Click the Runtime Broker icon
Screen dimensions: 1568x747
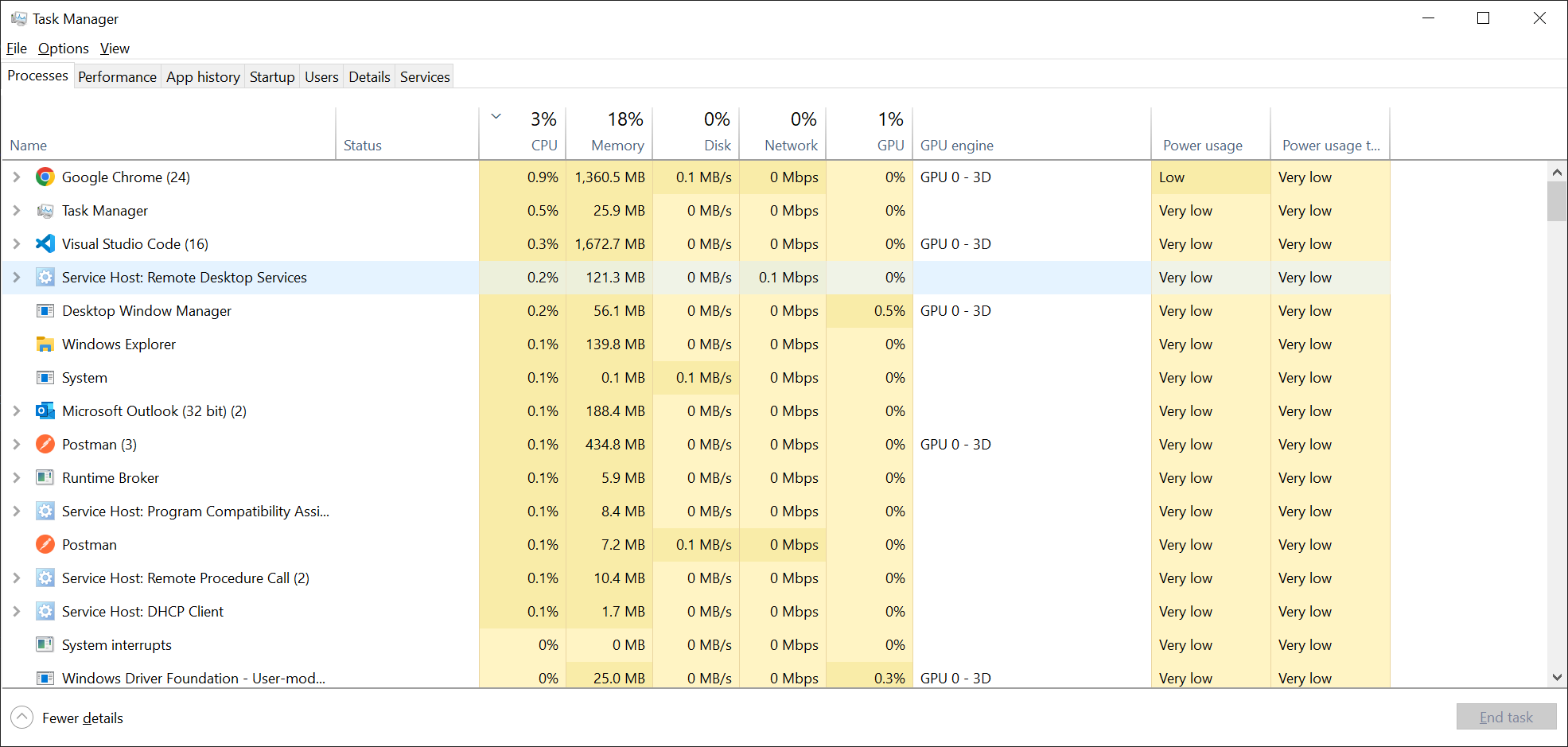pyautogui.click(x=45, y=477)
